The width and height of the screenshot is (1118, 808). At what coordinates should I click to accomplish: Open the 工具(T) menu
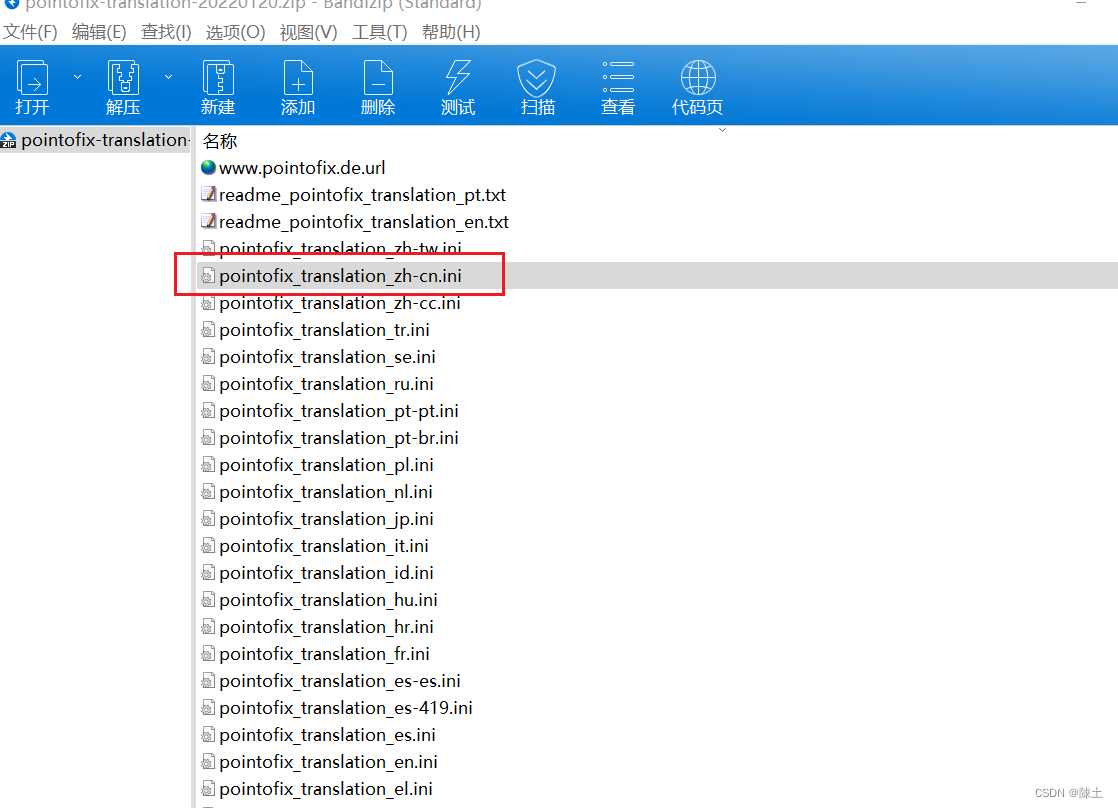(379, 32)
